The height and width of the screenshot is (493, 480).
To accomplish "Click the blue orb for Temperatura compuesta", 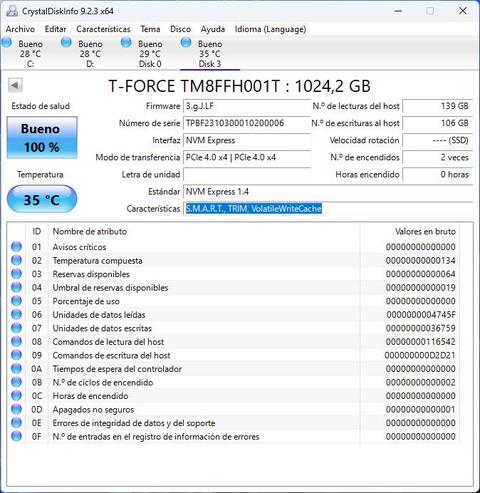I will point(16,260).
